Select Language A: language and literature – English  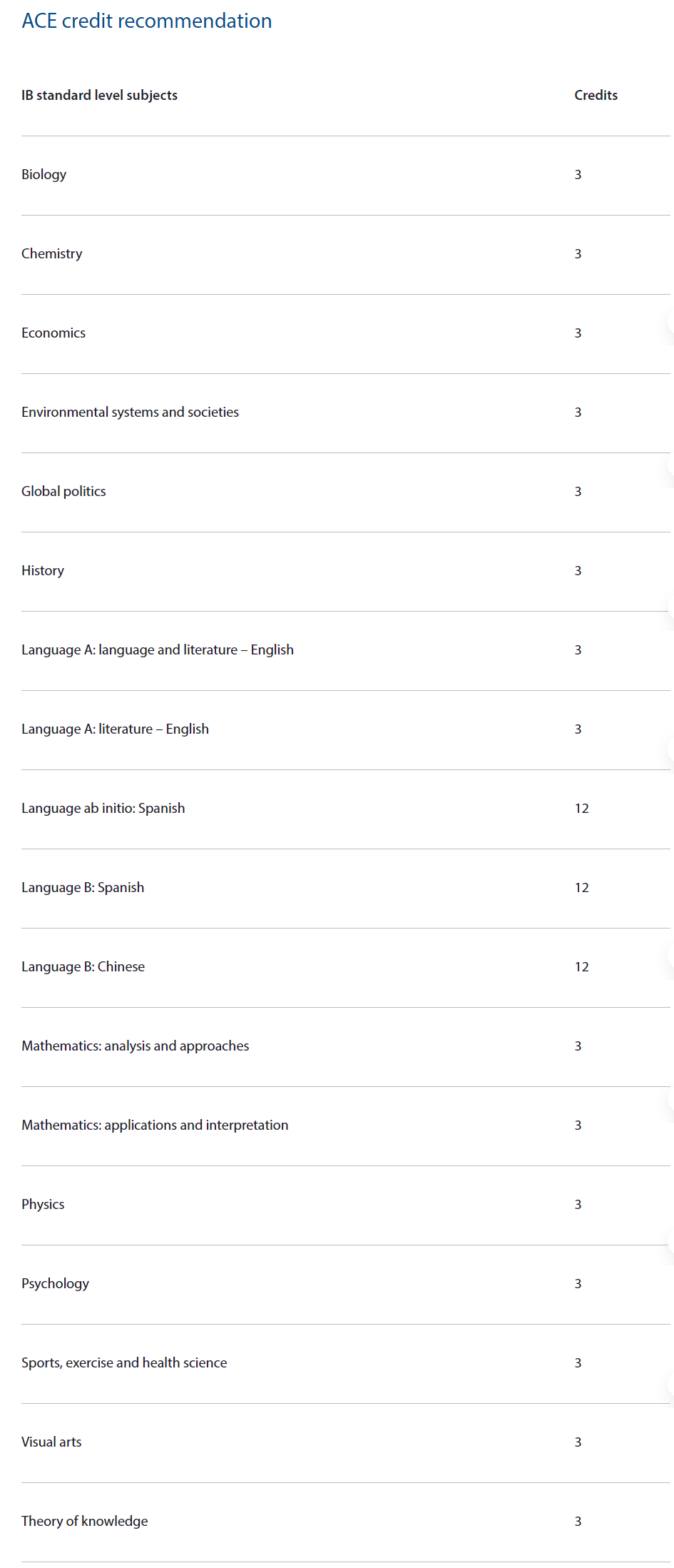click(x=158, y=650)
